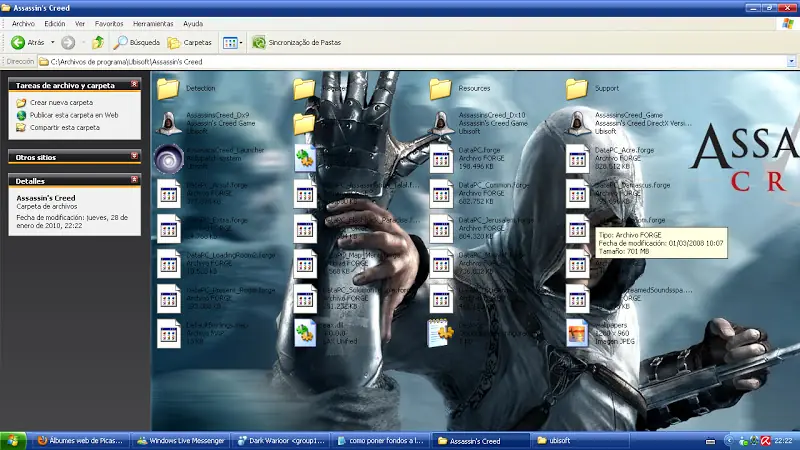The width and height of the screenshot is (800, 450).
Task: Switch to ubisoft folder taskbar button
Action: click(581, 441)
